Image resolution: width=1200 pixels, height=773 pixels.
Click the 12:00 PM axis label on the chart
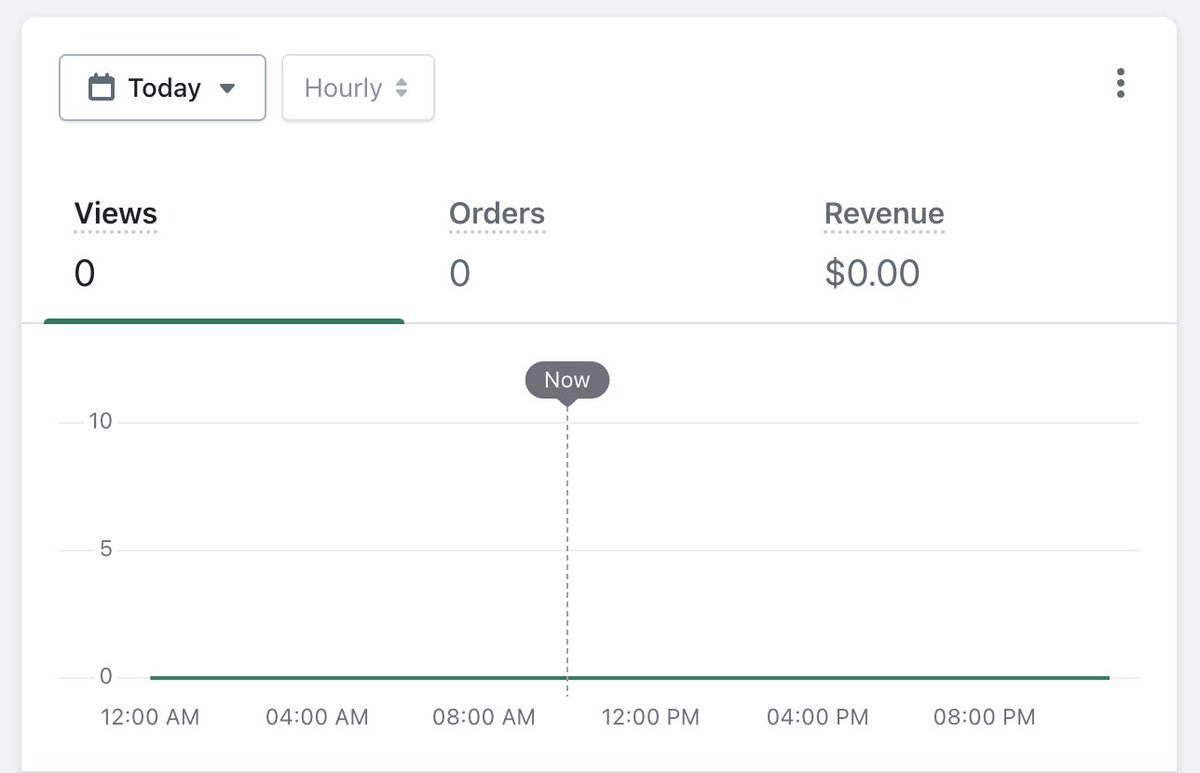click(650, 717)
